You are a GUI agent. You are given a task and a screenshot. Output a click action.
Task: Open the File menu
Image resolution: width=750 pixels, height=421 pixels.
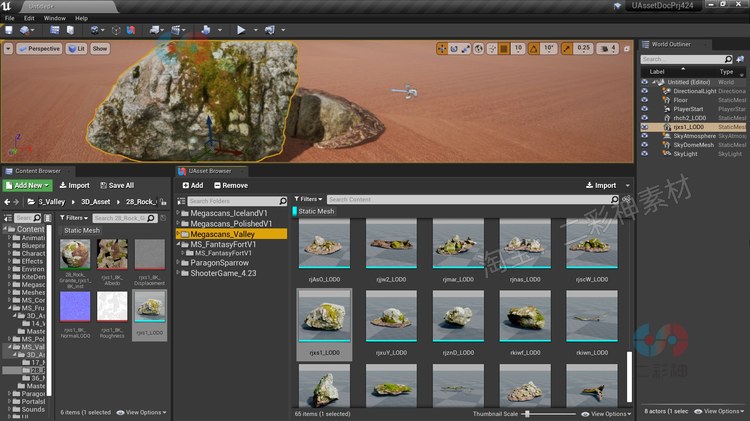(10, 18)
